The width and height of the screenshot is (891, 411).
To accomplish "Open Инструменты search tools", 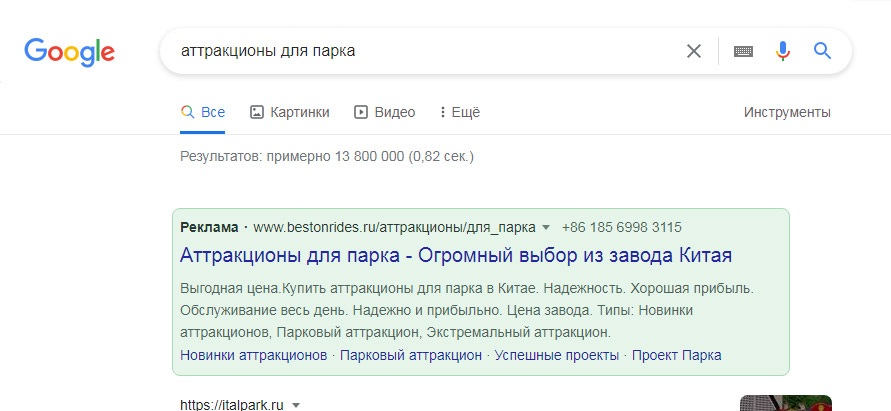I will (787, 112).
